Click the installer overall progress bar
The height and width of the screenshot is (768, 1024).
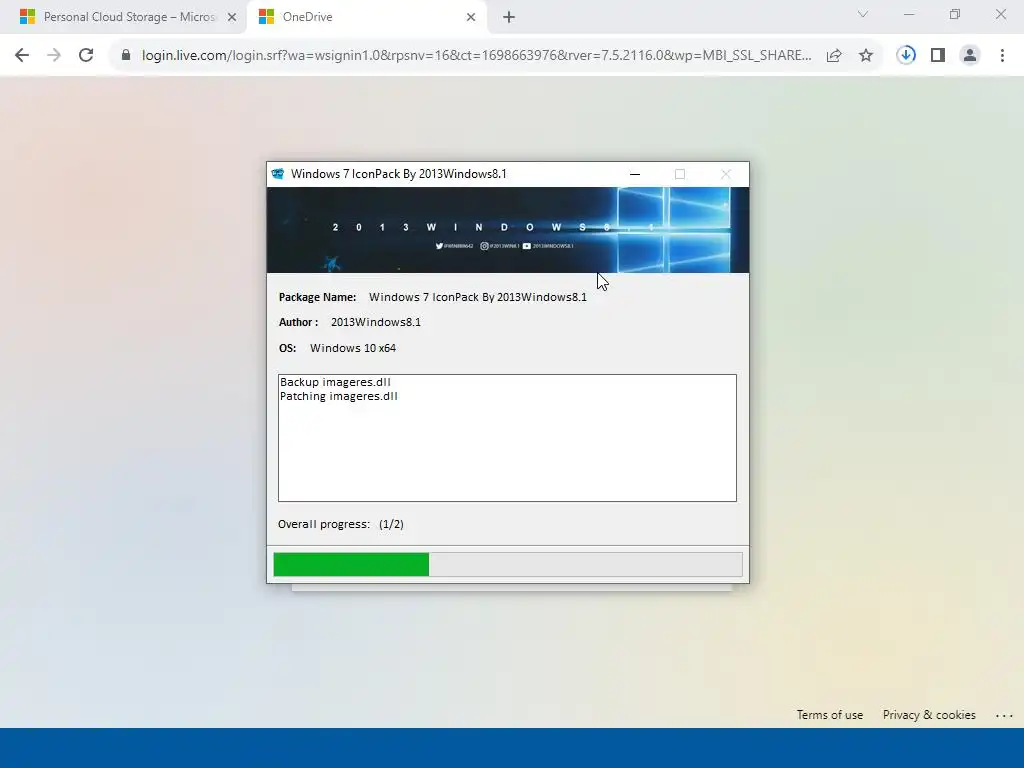point(508,564)
